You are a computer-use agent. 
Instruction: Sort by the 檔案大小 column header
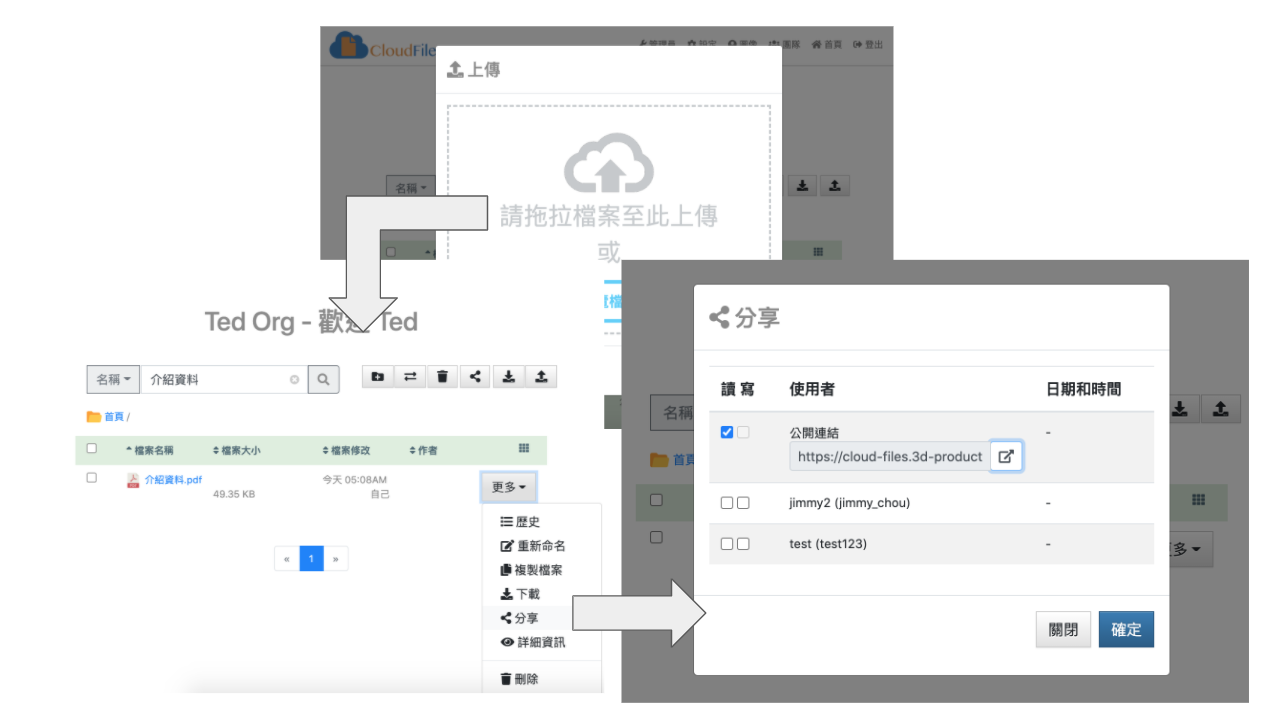click(x=237, y=451)
